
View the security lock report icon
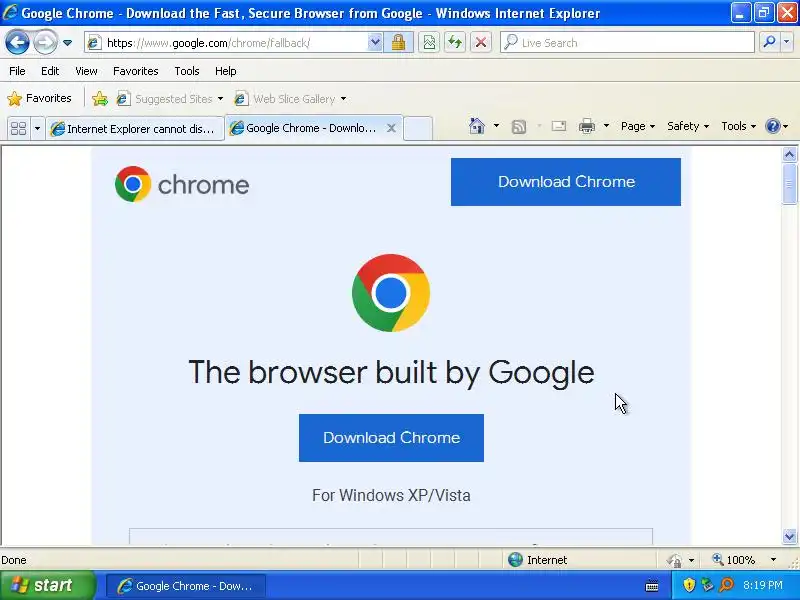point(398,42)
